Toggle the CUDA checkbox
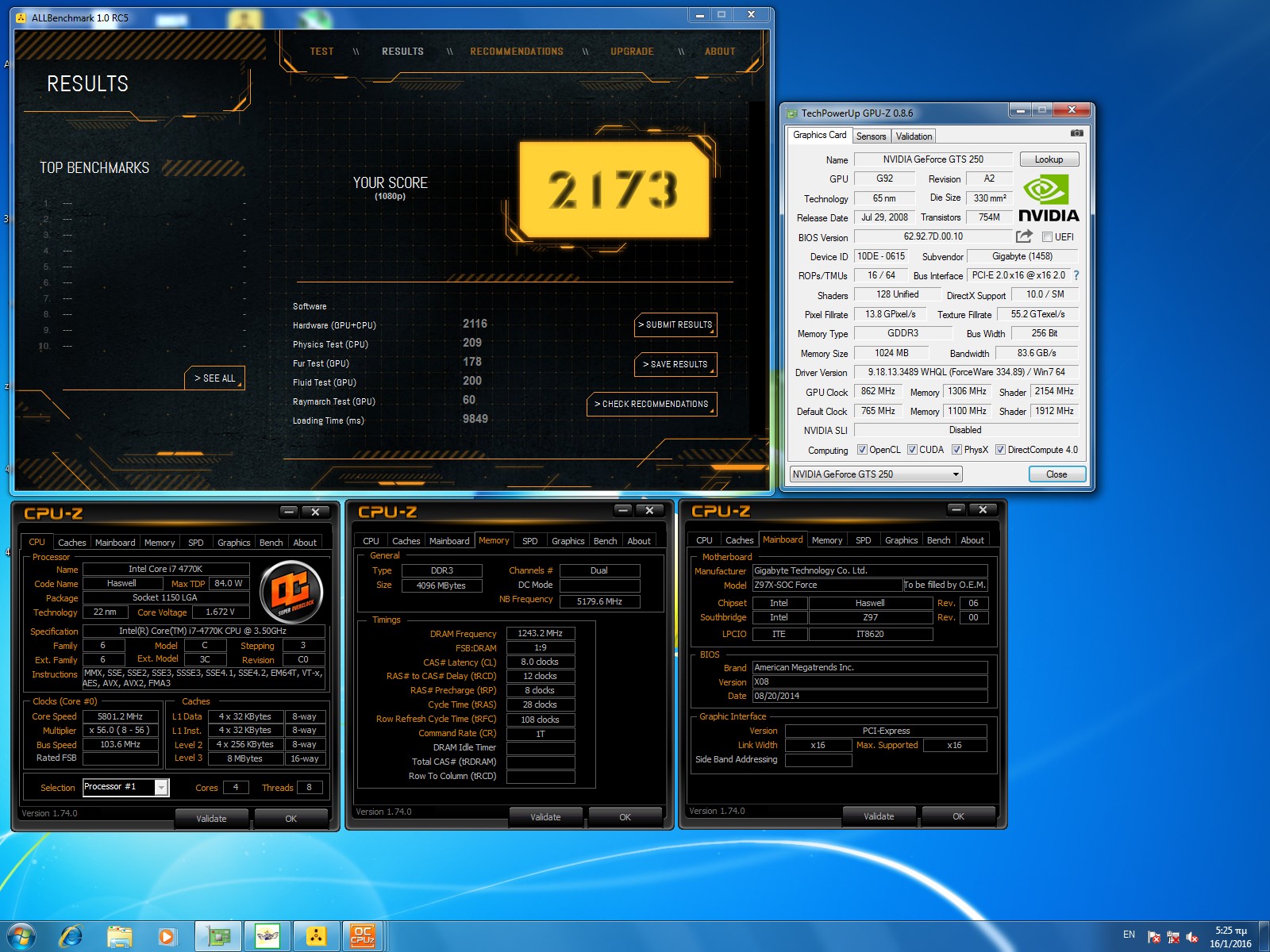The height and width of the screenshot is (952, 1270). [912, 450]
